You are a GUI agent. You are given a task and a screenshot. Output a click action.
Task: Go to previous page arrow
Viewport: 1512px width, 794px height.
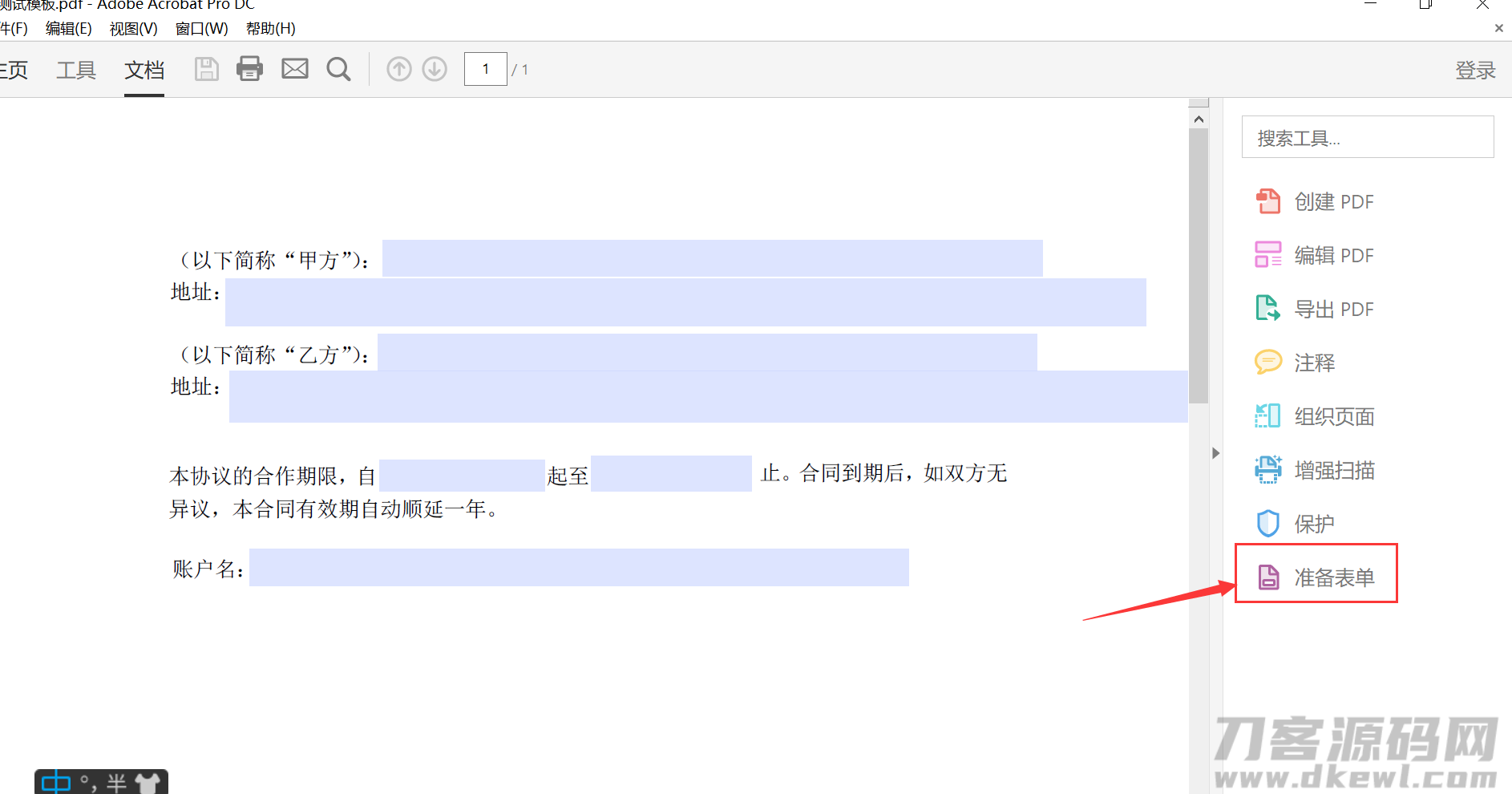[399, 70]
